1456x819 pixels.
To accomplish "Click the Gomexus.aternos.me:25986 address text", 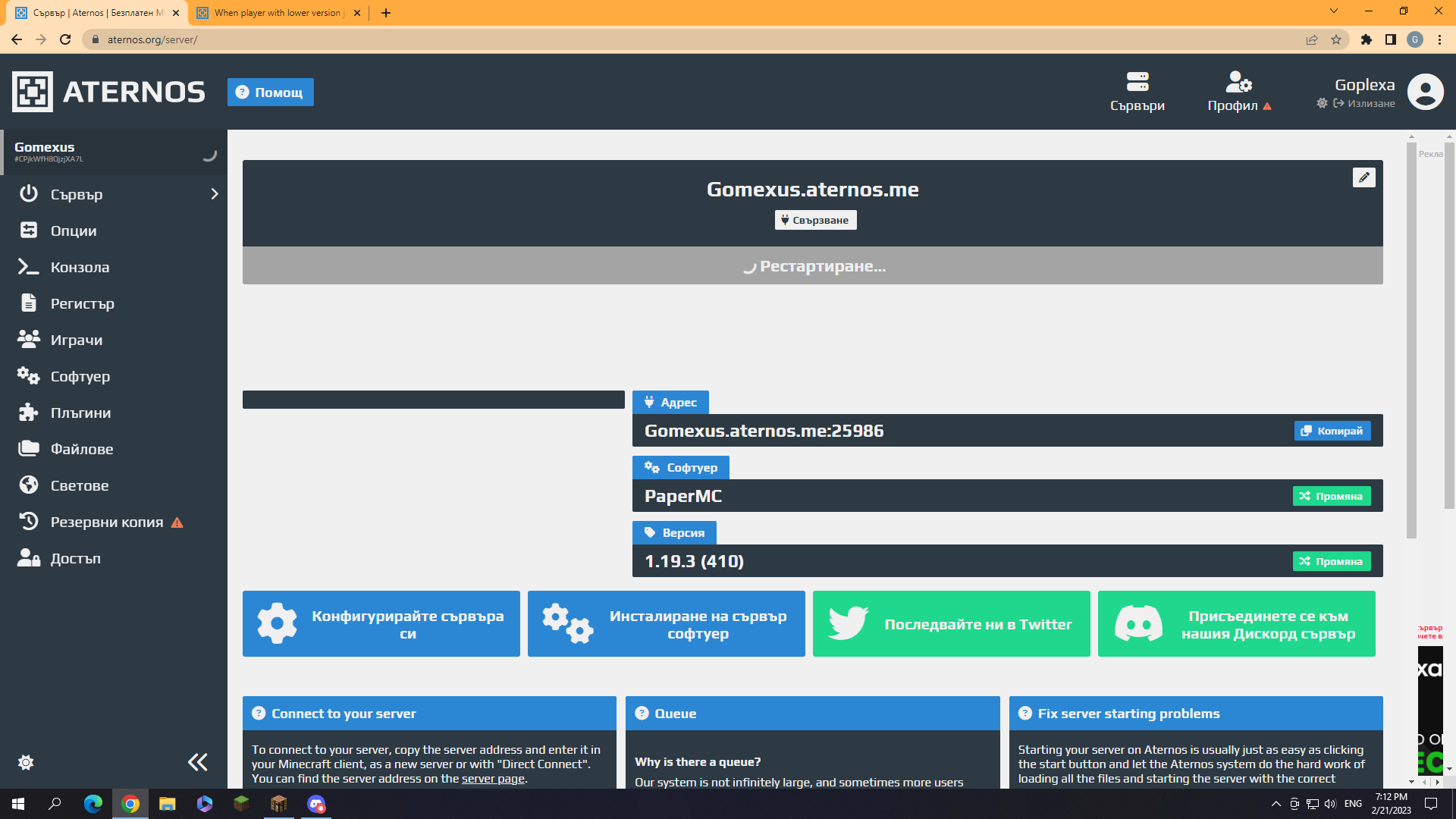I will (764, 431).
